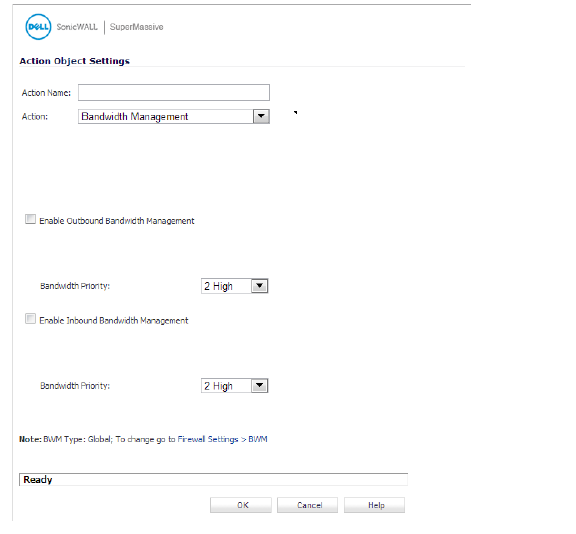Viewport: 576px width, 534px height.
Task: Expand the outbound Bandwidth Priority dropdown arrow
Action: pyautogui.click(x=259, y=286)
